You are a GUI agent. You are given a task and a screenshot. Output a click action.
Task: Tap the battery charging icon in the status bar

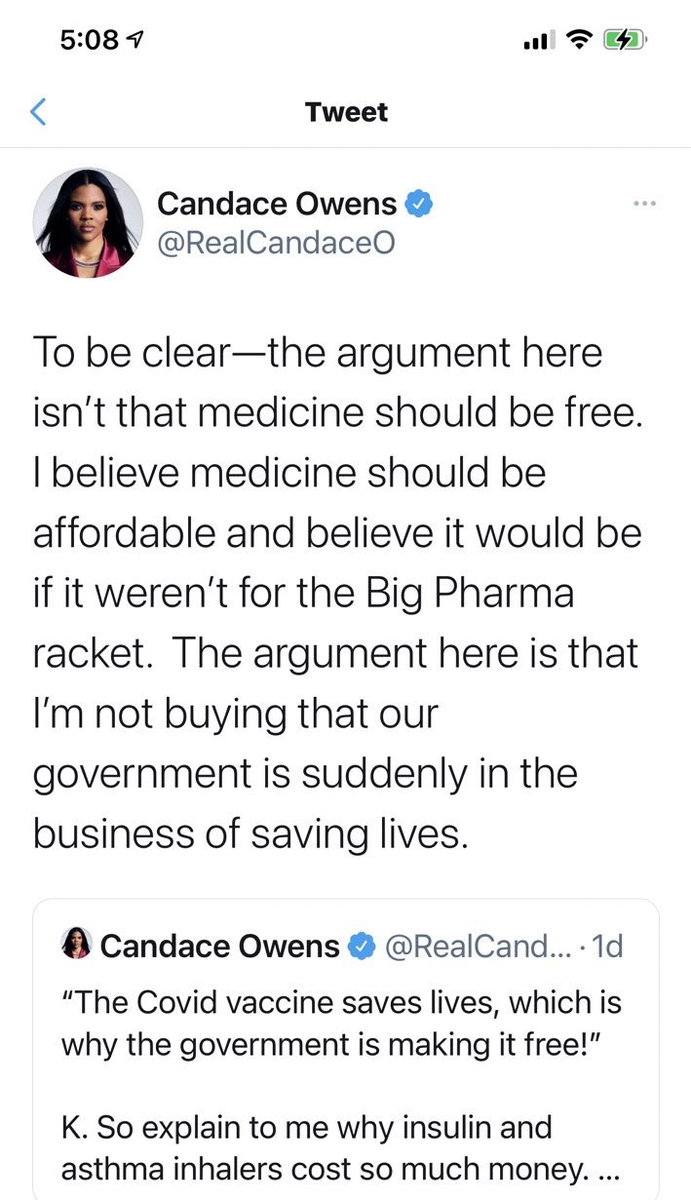point(625,41)
